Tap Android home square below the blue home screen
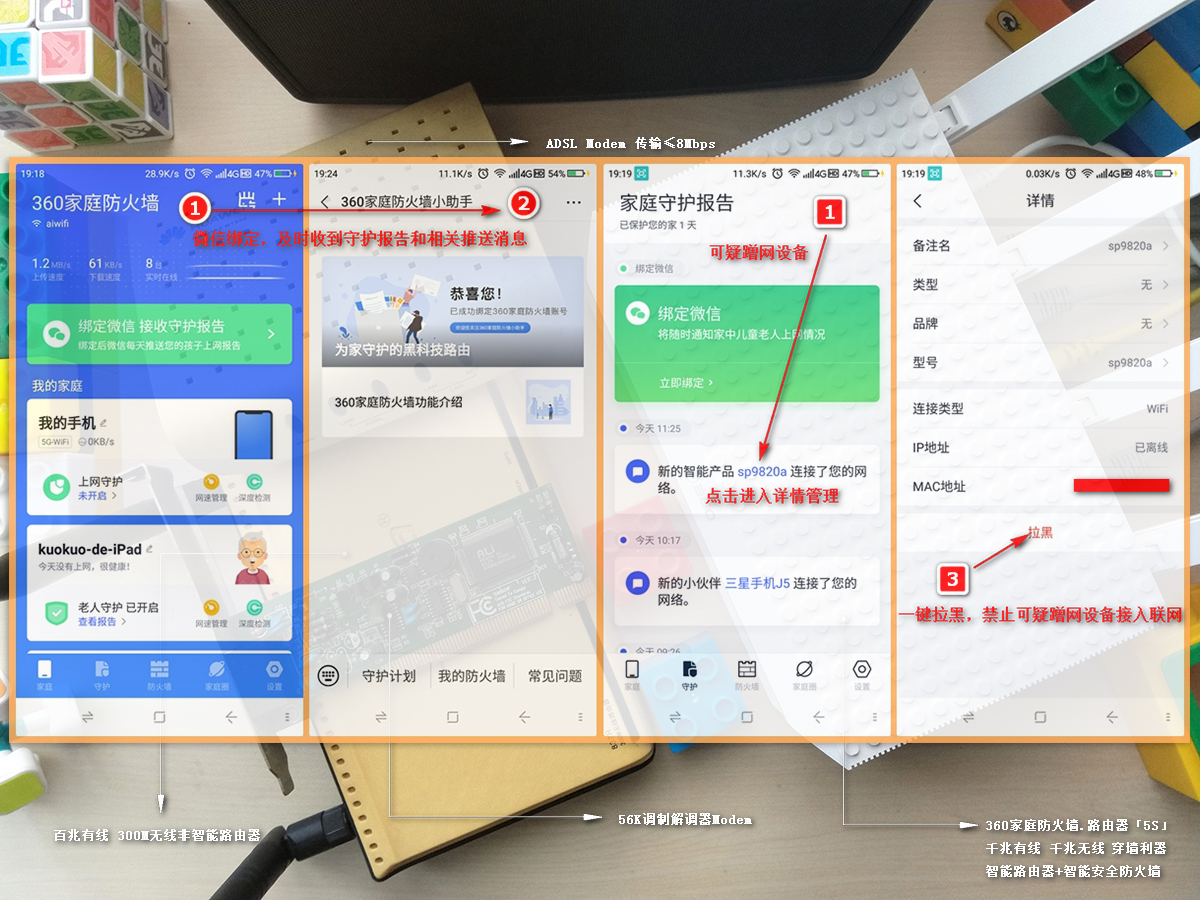The width and height of the screenshot is (1200, 900). click(x=159, y=717)
